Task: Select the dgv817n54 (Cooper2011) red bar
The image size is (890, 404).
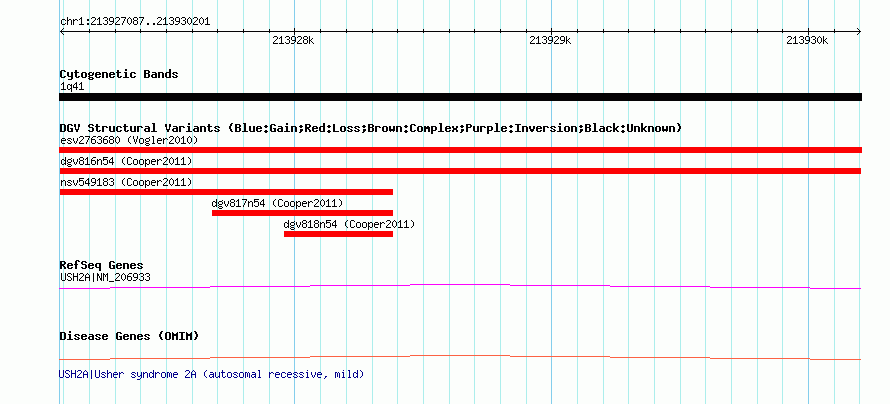Action: (303, 213)
